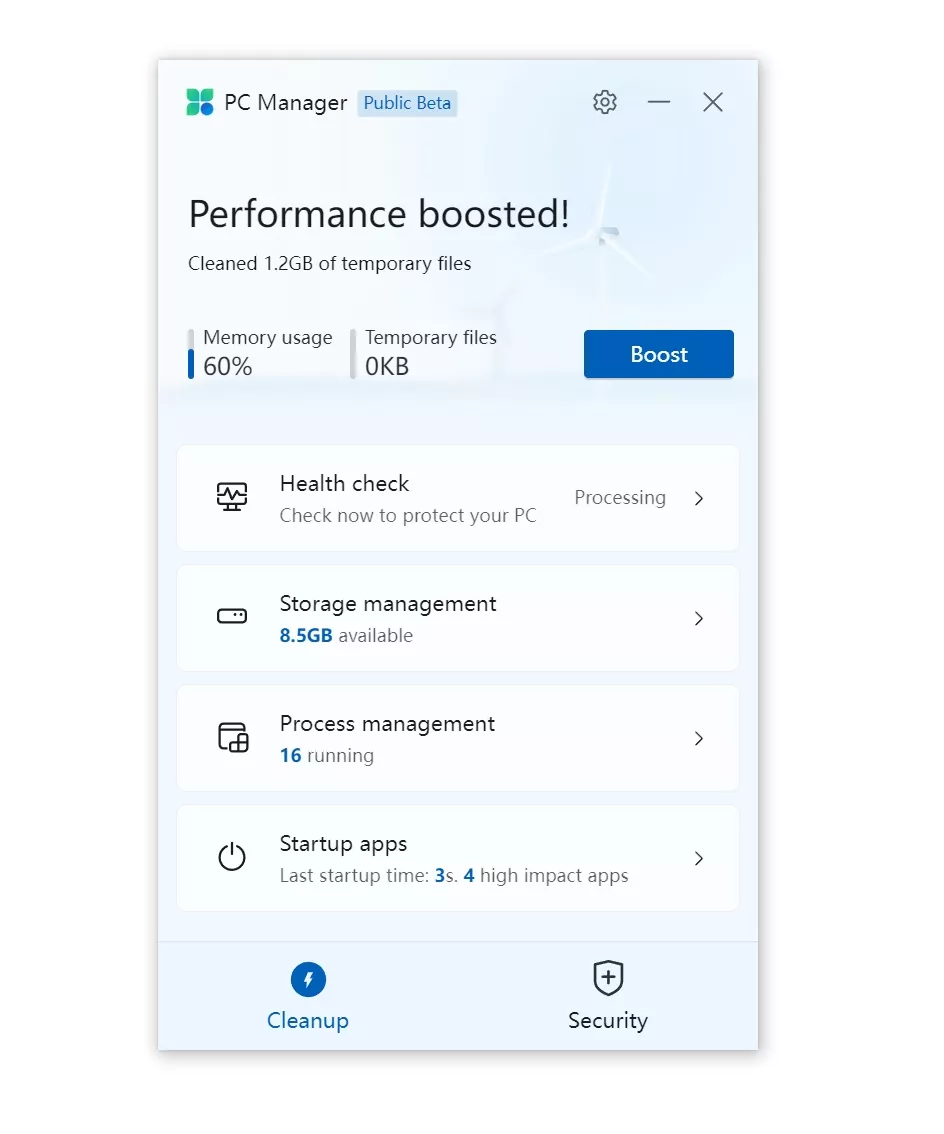The image size is (944, 1134).
Task: Click the Startup apps power icon
Action: (x=232, y=857)
